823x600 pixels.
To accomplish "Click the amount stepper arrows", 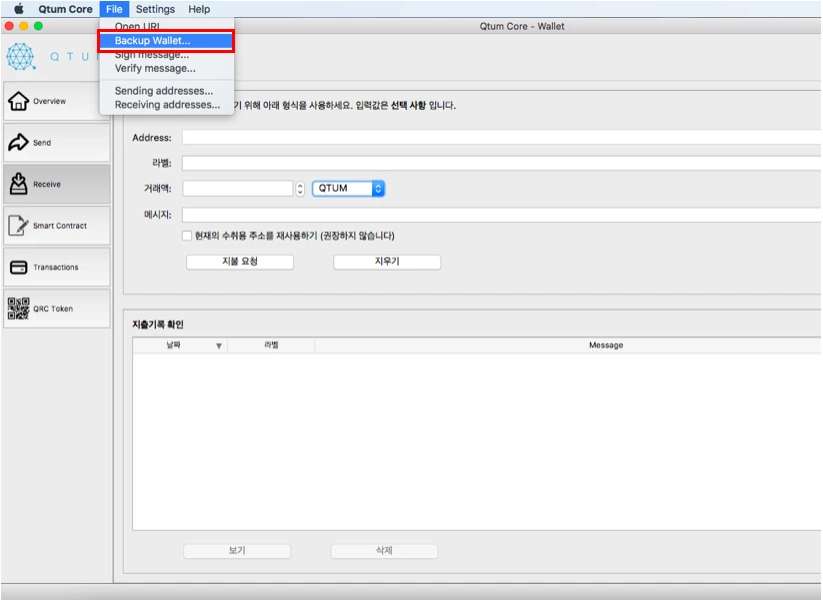I will point(300,188).
